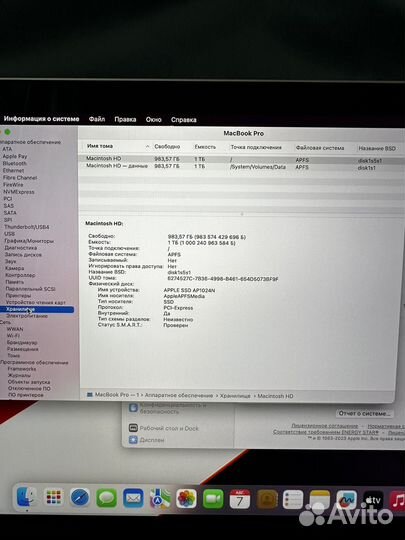Viewport: 405px width, 540px height.
Task: Sort by Точка подключения column header
Action: pos(256,147)
